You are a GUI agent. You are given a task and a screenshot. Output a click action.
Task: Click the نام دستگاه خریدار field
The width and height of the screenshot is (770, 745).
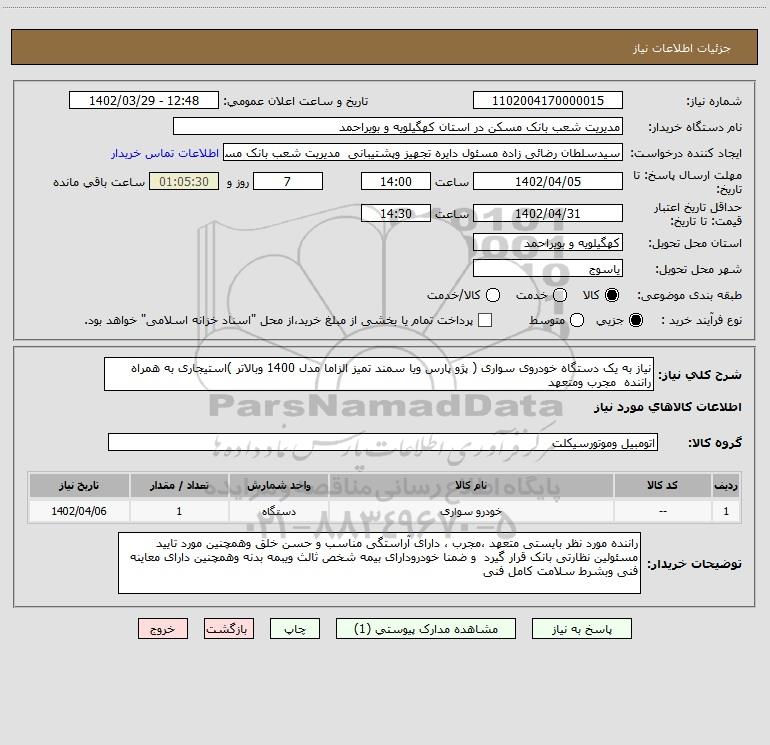tap(398, 127)
